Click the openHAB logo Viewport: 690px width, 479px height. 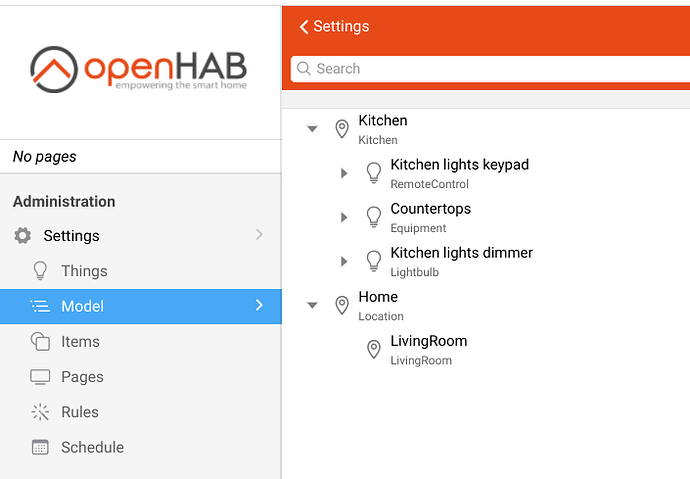tap(139, 68)
